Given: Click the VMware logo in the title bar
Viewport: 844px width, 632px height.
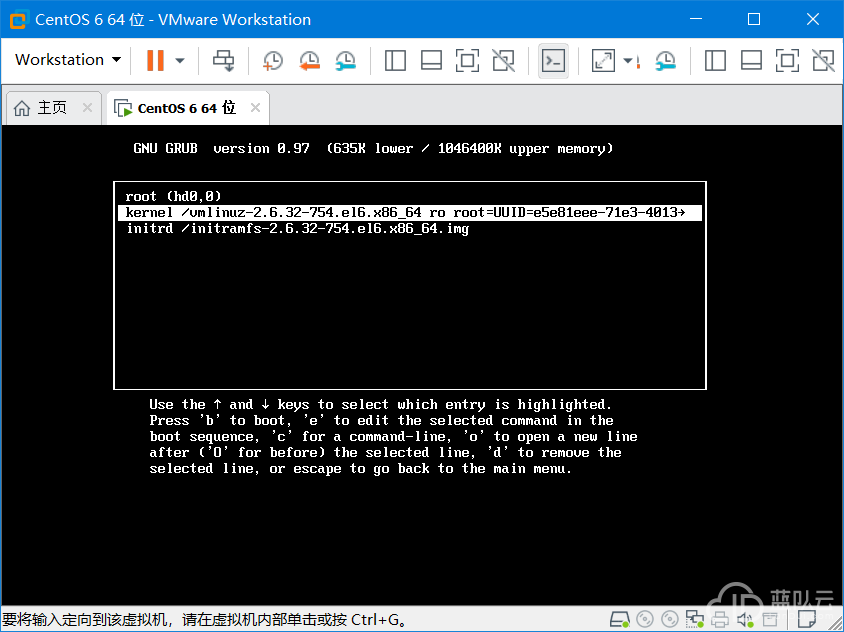Looking at the screenshot, I should [x=18, y=20].
